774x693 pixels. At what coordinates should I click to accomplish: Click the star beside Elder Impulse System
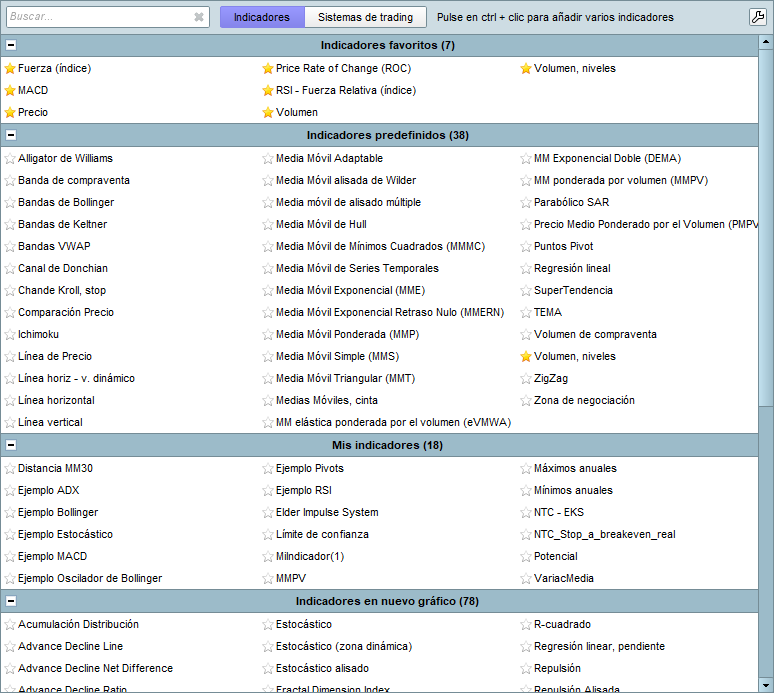(268, 513)
